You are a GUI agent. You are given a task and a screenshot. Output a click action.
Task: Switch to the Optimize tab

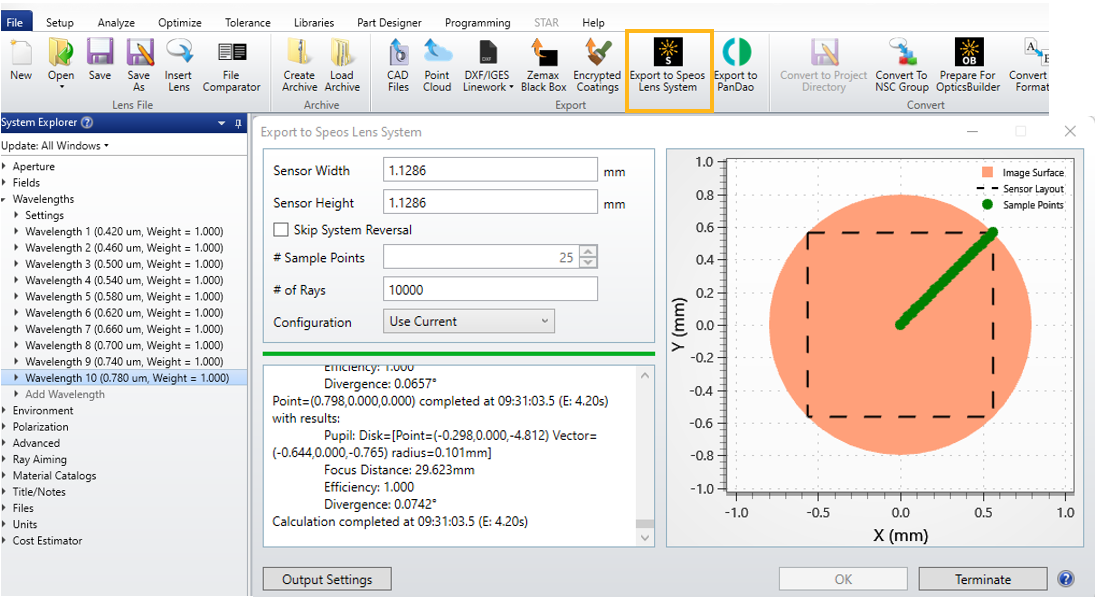pos(180,22)
